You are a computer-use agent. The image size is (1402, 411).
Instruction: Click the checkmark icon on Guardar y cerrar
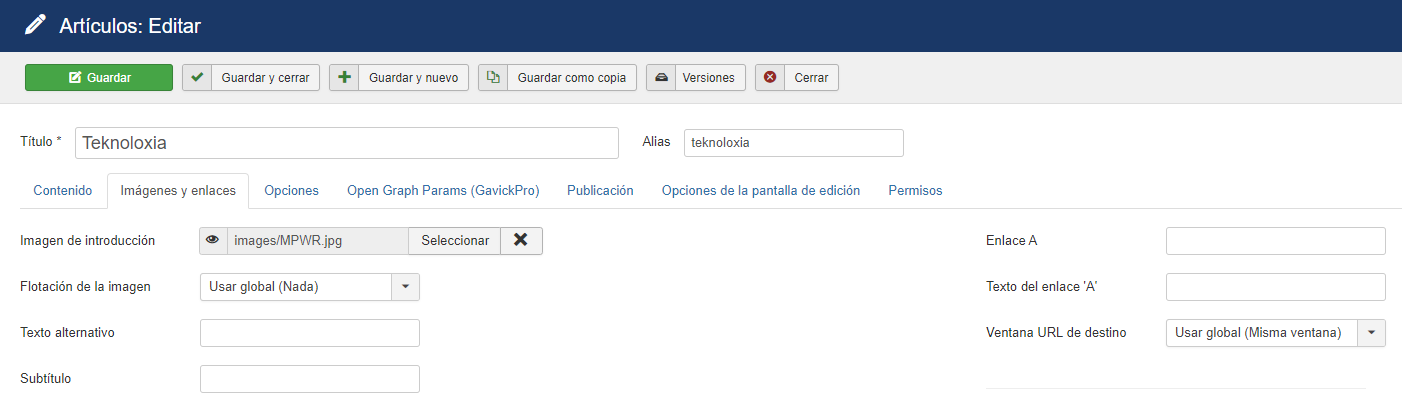197,78
